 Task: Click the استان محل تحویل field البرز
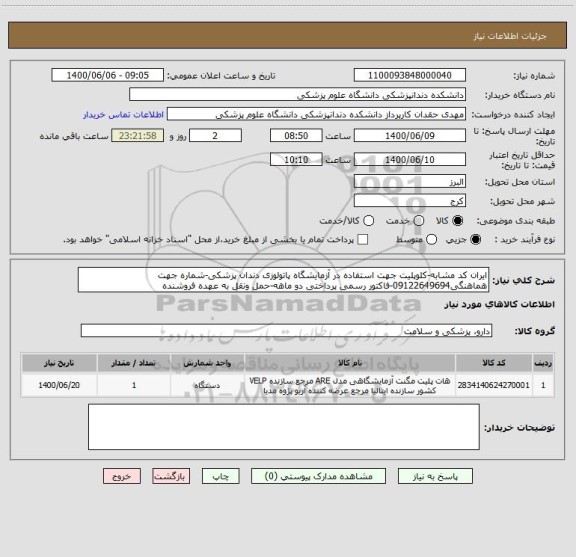[410, 182]
